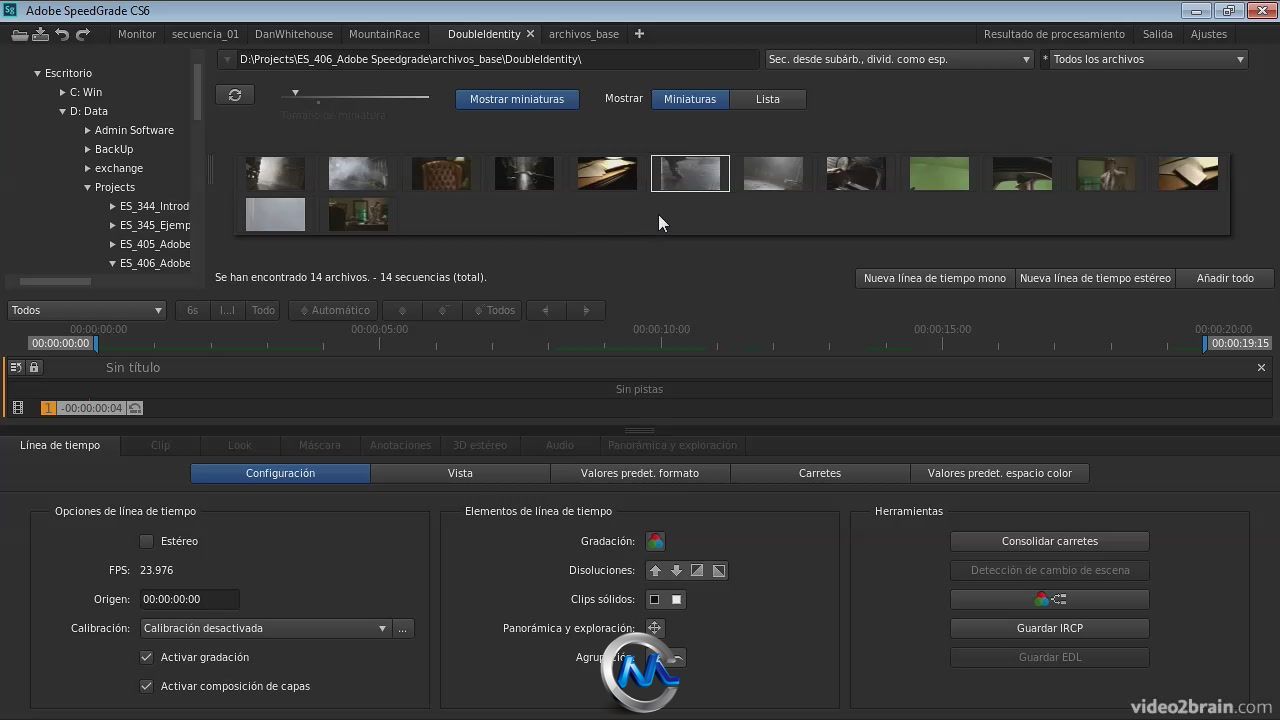Close the DoubleIdentity tab

point(530,34)
